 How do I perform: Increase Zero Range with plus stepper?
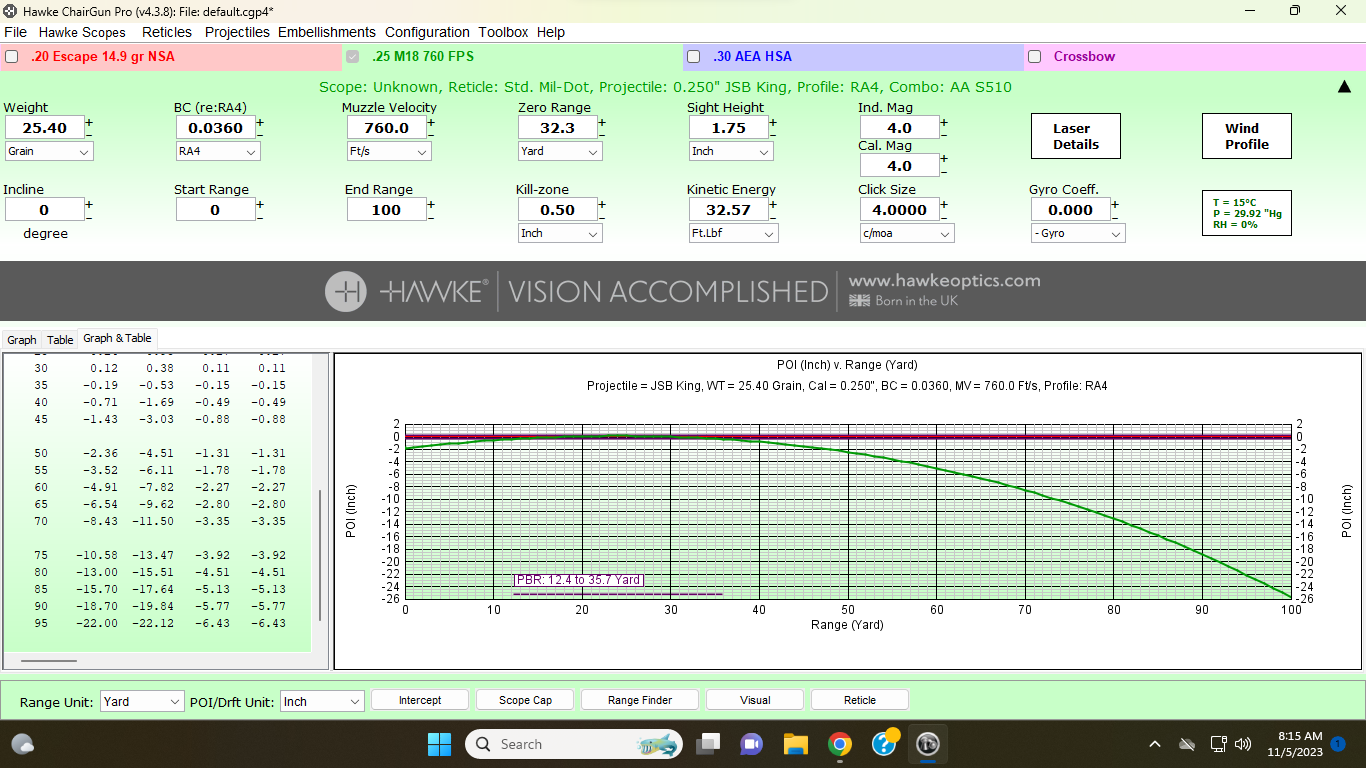(x=602, y=123)
